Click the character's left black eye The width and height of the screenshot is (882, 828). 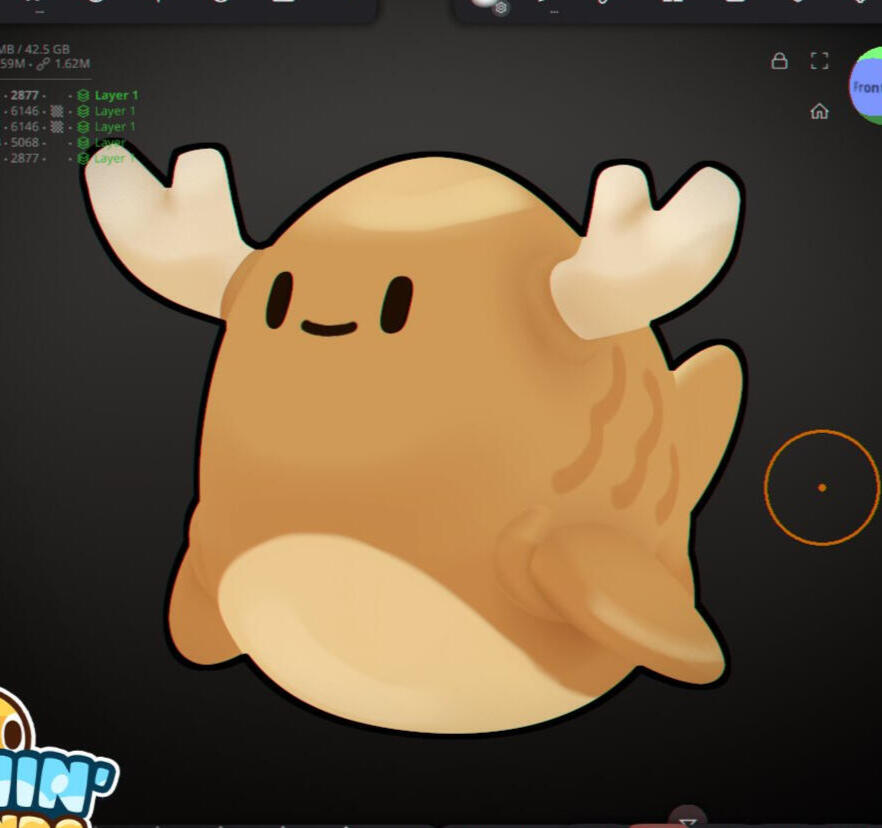coord(279,300)
